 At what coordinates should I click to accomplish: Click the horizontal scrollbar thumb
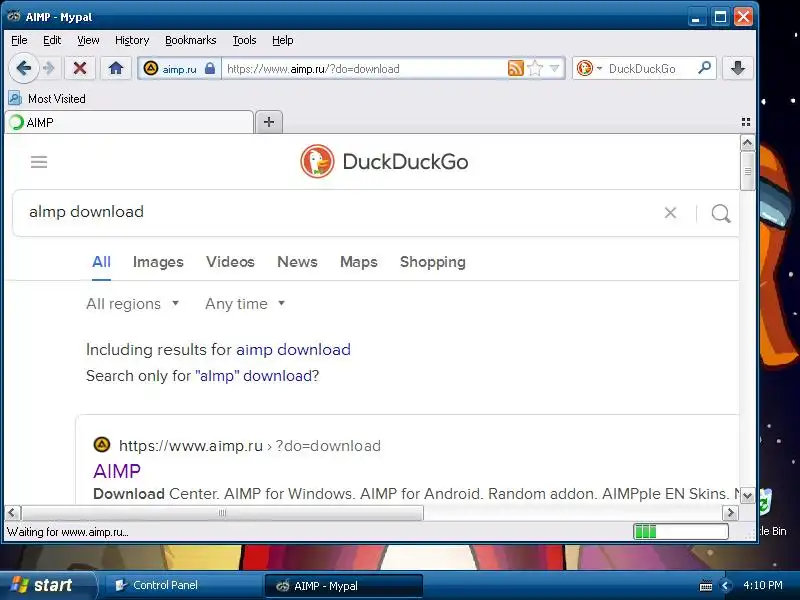222,513
